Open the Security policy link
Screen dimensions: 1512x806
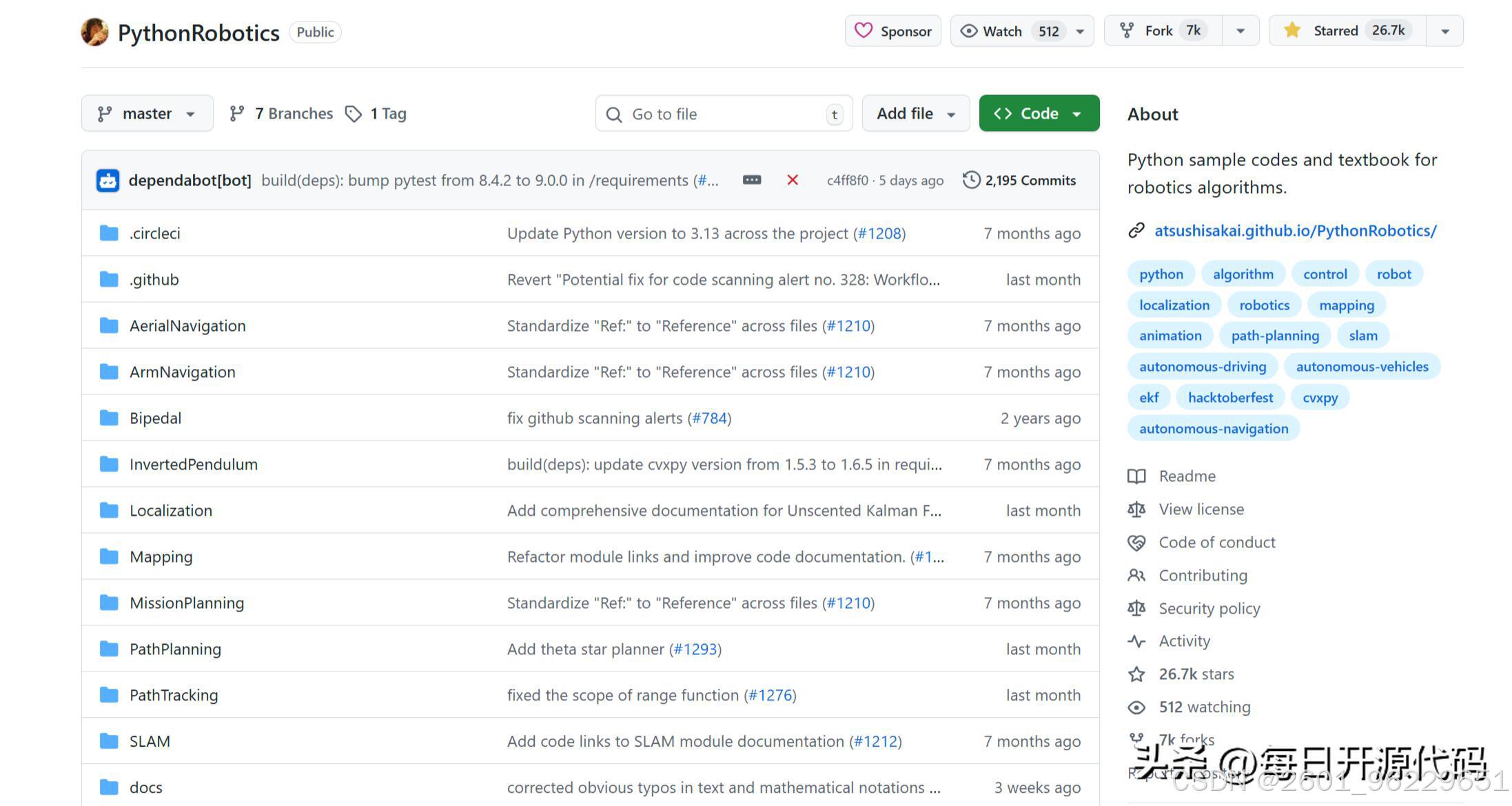click(1209, 608)
